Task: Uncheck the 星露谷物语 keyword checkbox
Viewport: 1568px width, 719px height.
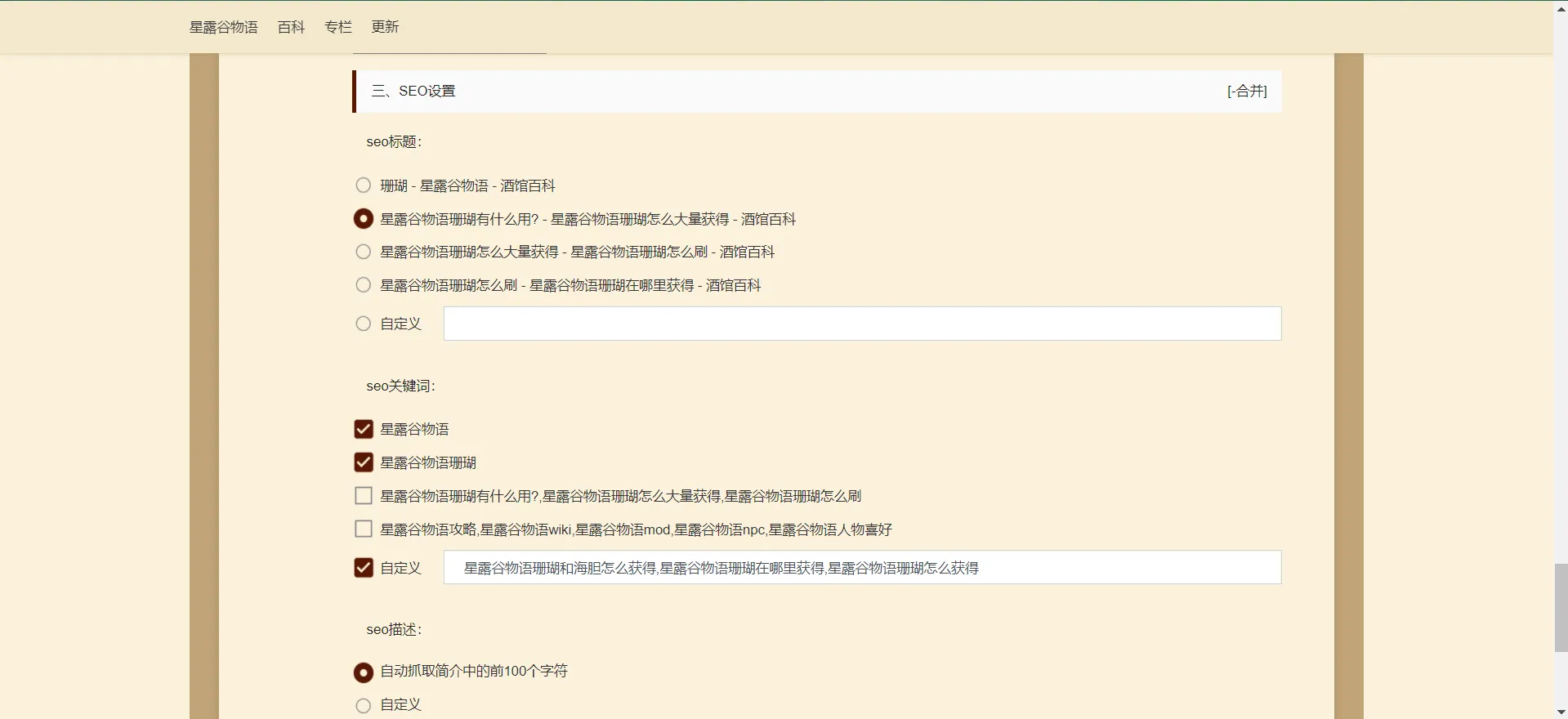Action: tap(364, 429)
